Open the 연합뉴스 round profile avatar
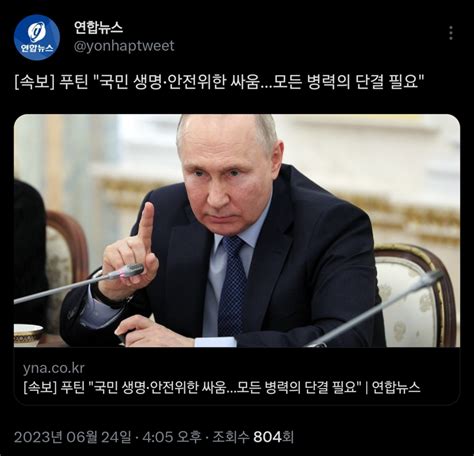The height and width of the screenshot is (456, 474). (37, 37)
